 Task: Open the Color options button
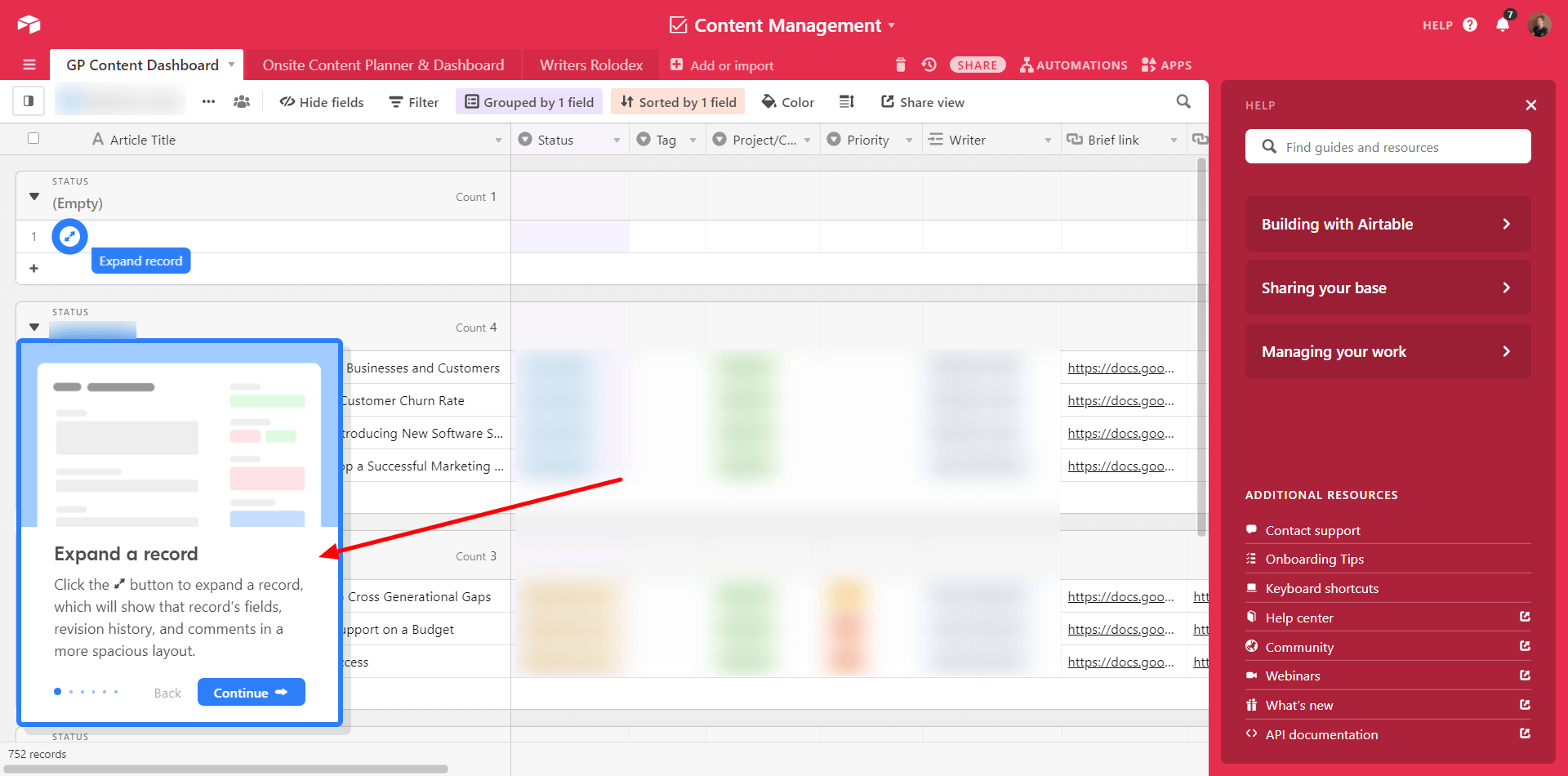coord(788,102)
